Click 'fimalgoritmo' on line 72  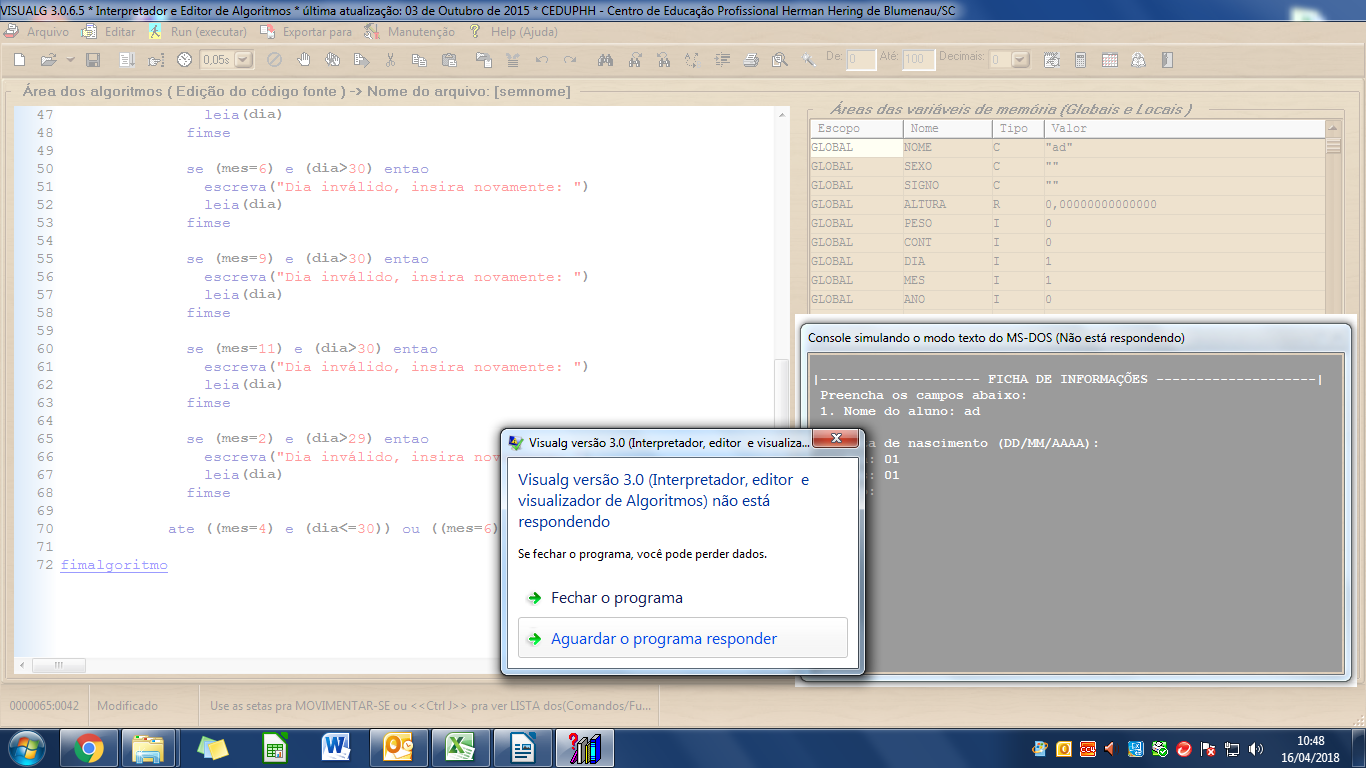point(114,565)
